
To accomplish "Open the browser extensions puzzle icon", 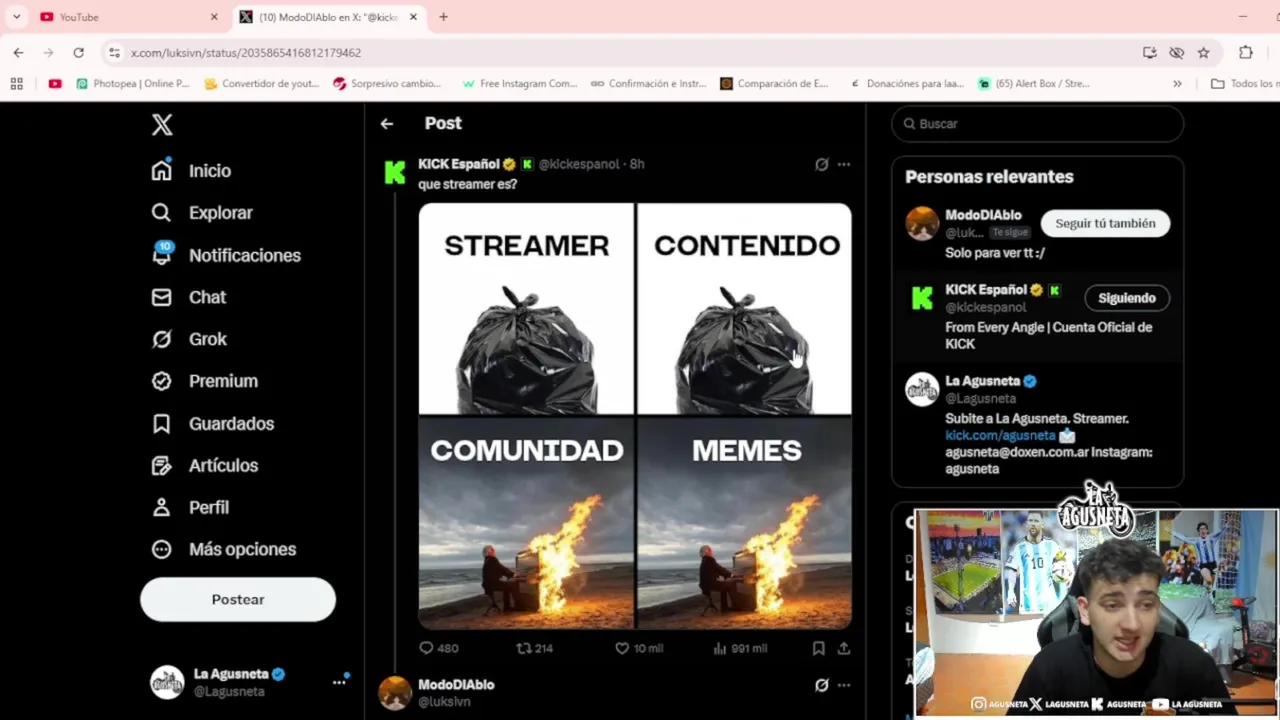I will [x=1245, y=53].
